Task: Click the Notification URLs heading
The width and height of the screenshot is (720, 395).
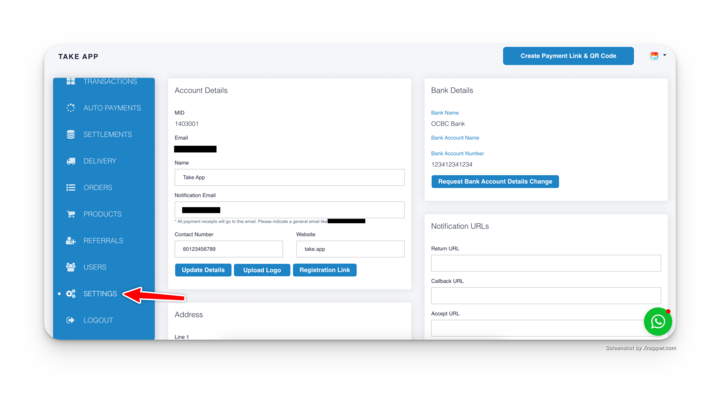Action: coord(460,226)
